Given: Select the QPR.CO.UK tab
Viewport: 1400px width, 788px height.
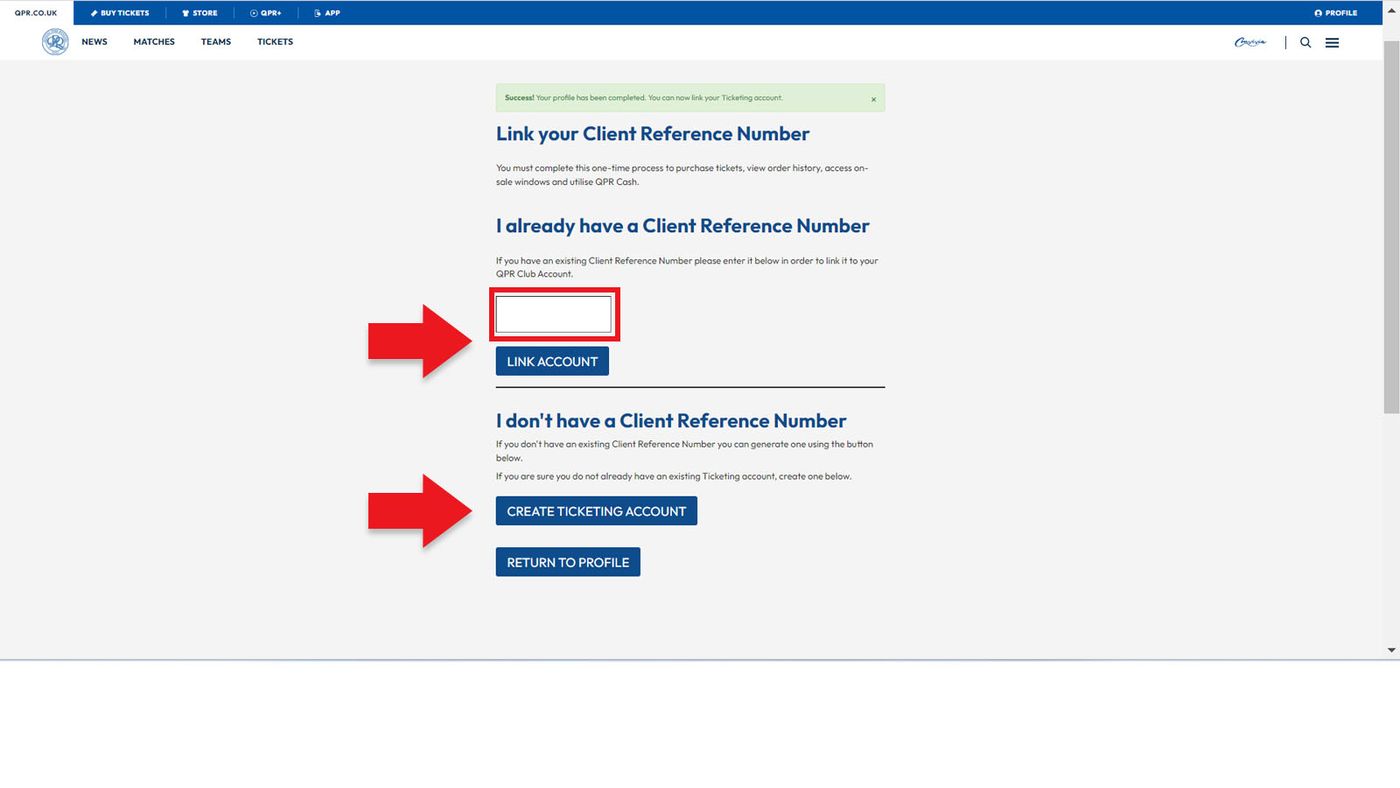Looking at the screenshot, I should [x=36, y=13].
